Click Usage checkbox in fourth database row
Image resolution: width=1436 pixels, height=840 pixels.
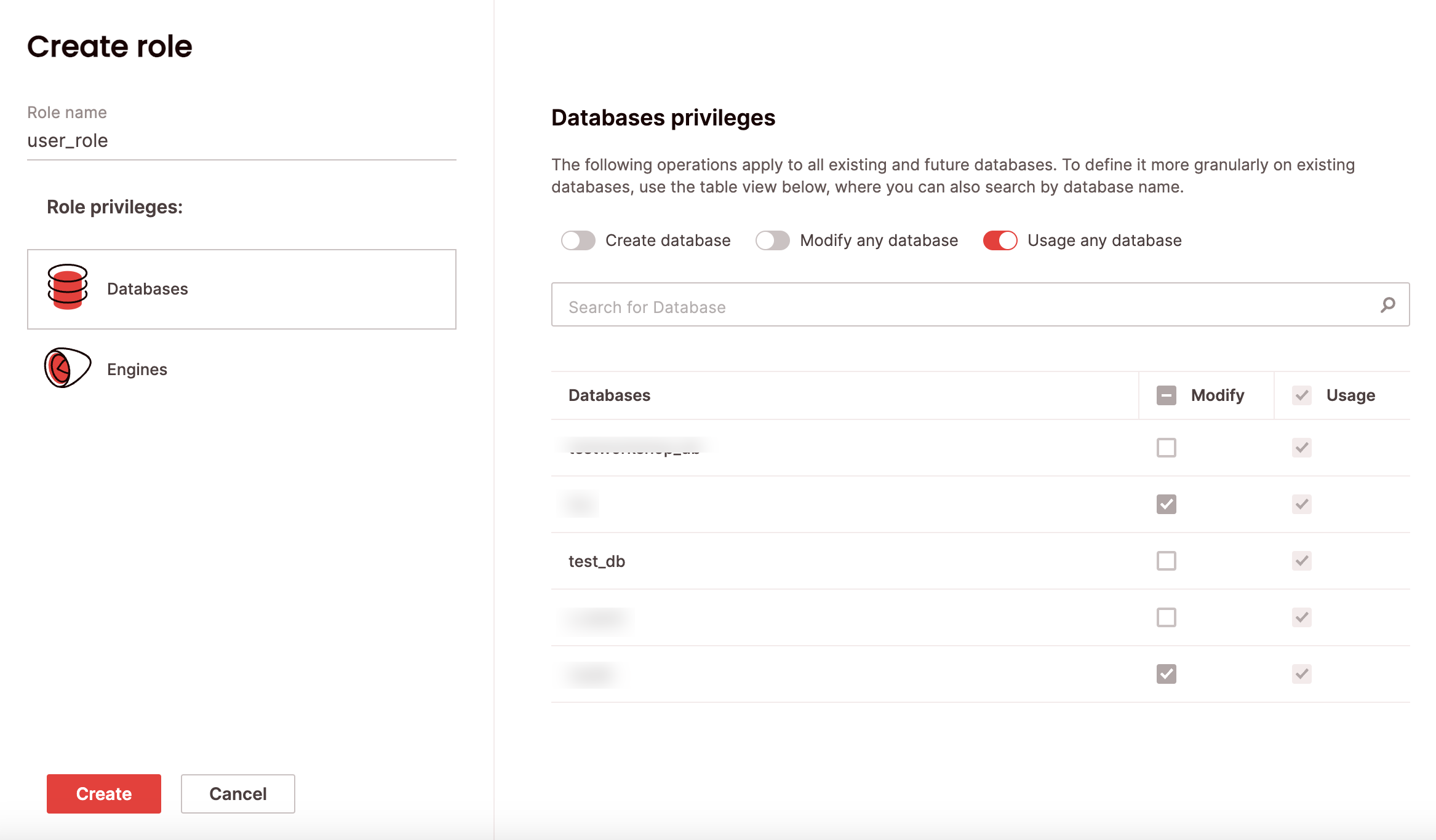(x=1301, y=617)
